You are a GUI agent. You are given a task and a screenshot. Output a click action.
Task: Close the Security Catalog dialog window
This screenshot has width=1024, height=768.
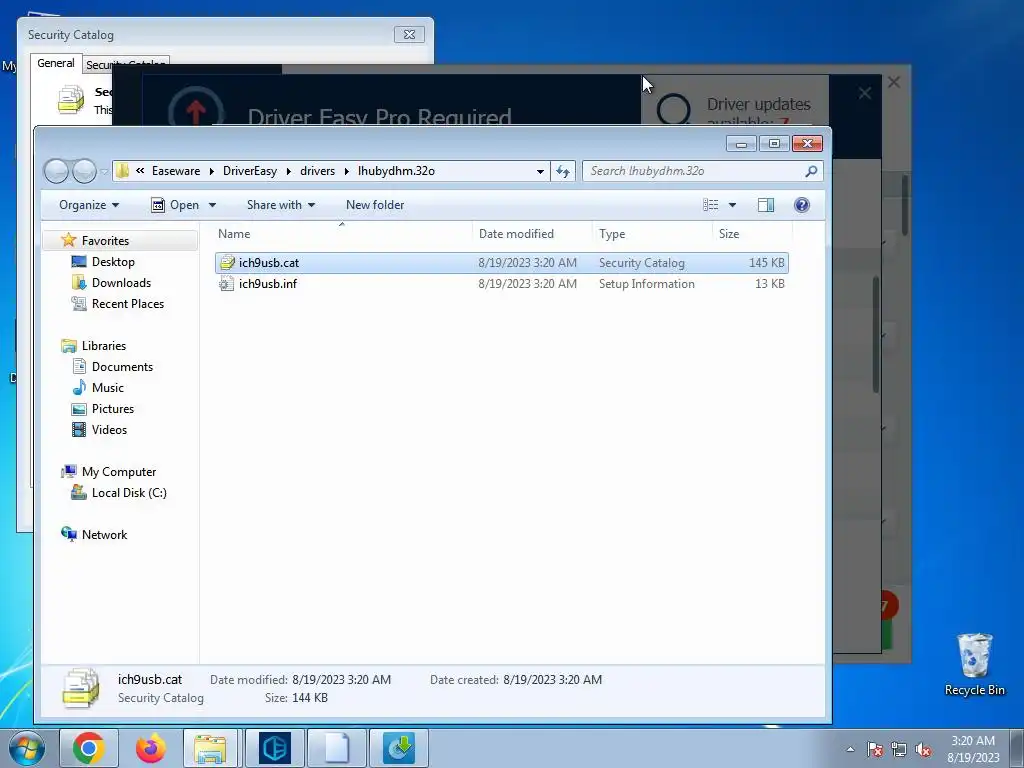(x=409, y=35)
